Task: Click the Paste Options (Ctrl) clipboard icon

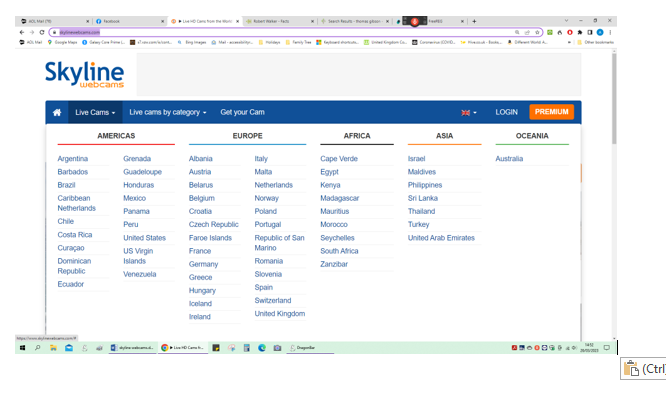Action: (x=631, y=368)
